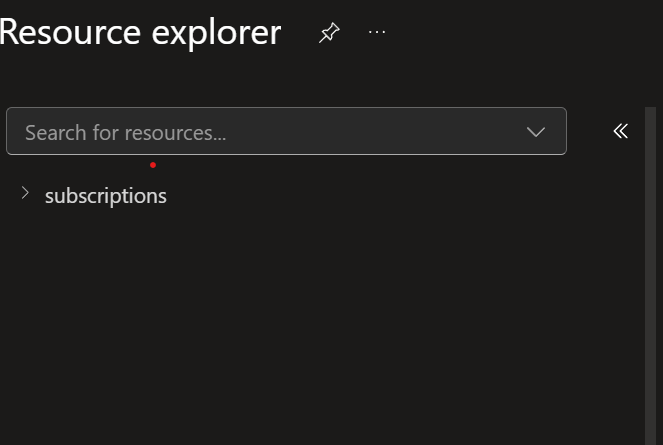Expand the subscriptions tree node
This screenshot has width=663, height=445.
25,193
